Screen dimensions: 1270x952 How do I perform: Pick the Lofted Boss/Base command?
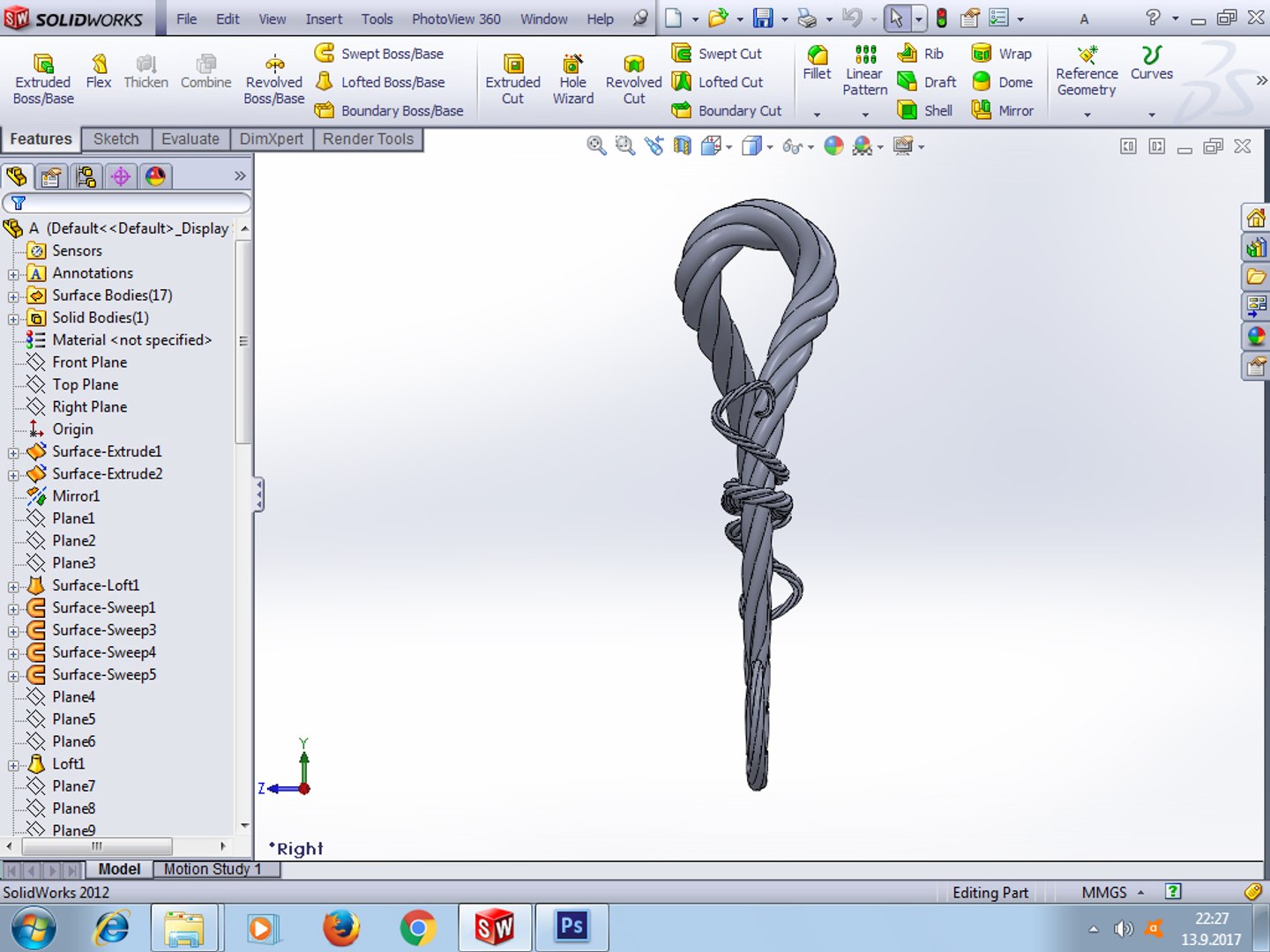click(380, 82)
